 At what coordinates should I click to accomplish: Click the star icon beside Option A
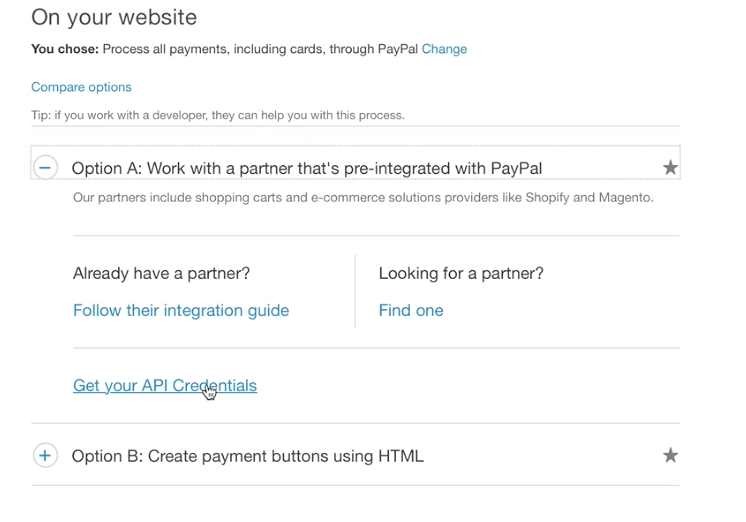(x=670, y=168)
